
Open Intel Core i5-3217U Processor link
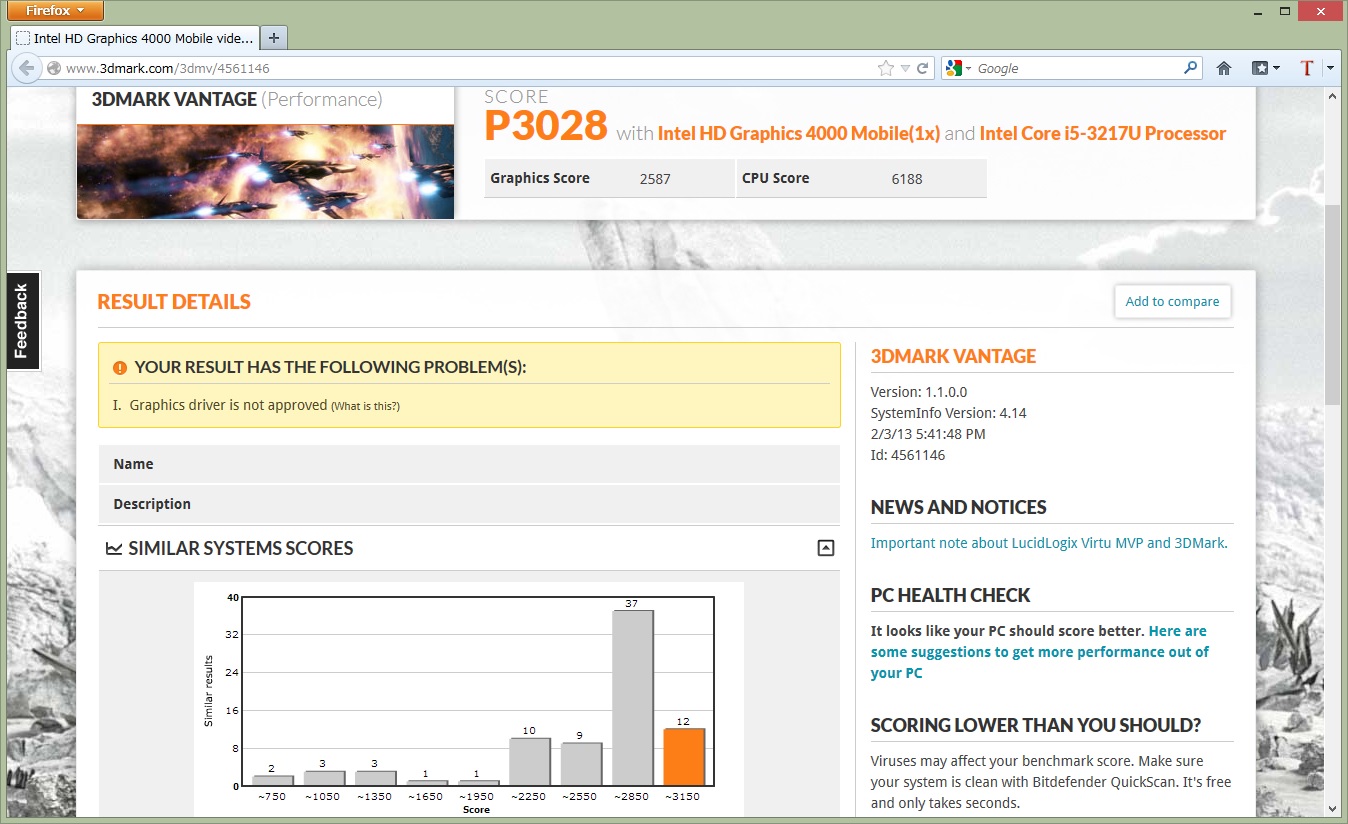pyautogui.click(x=1103, y=134)
